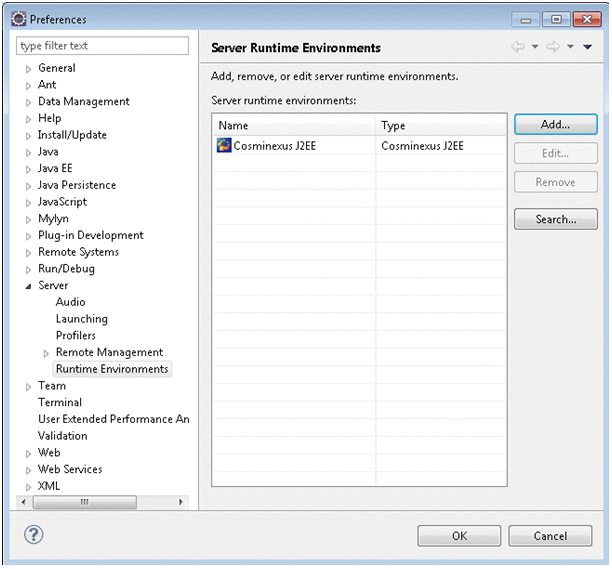Select Web in the preferences tree

(49, 452)
